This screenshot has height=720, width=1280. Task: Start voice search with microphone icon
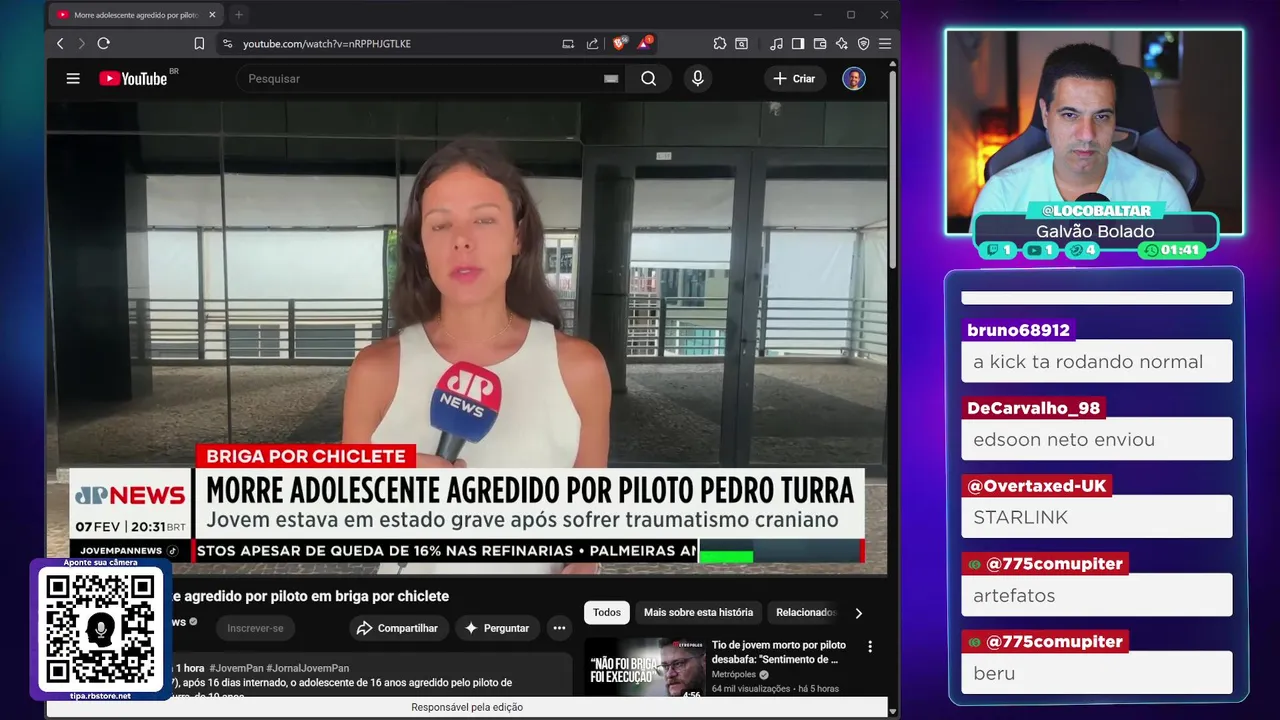[x=698, y=79]
